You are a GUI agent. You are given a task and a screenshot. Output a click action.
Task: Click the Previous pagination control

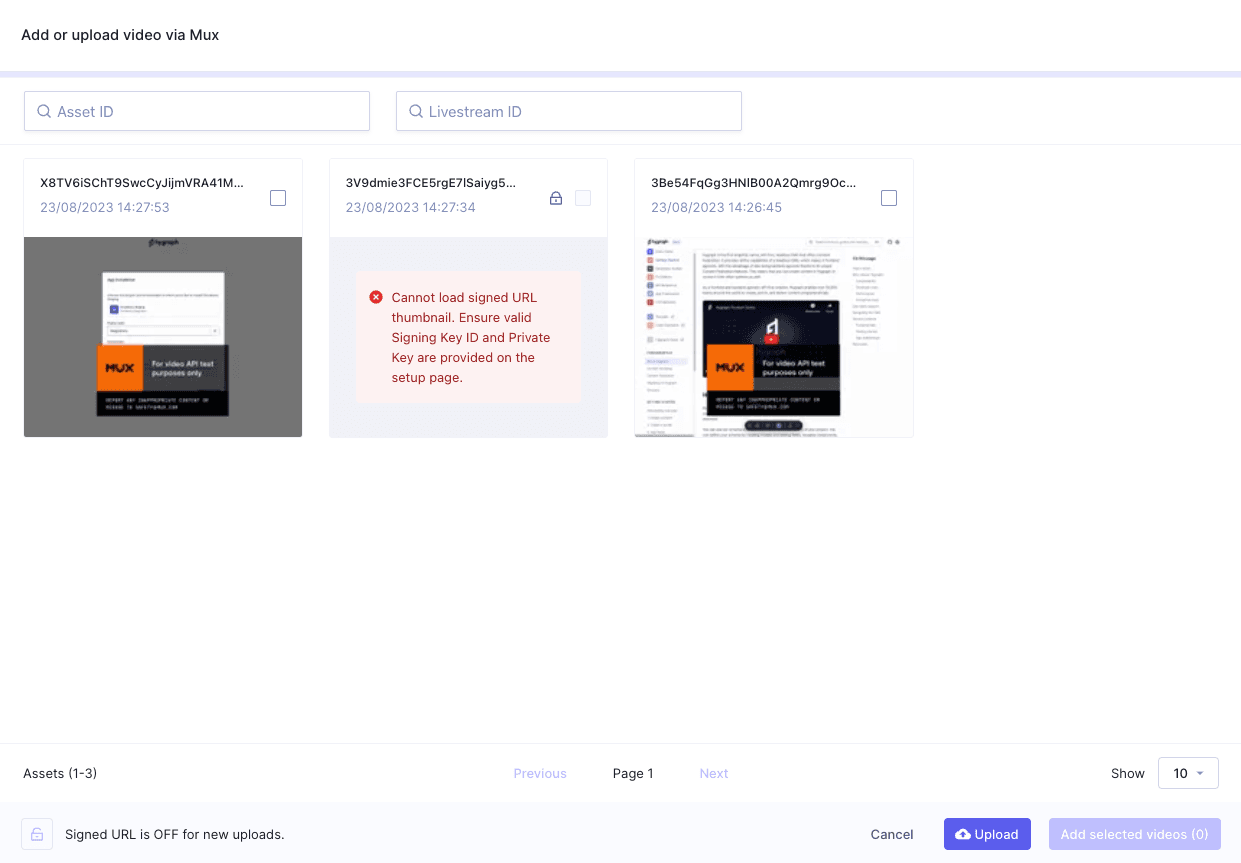tap(540, 773)
